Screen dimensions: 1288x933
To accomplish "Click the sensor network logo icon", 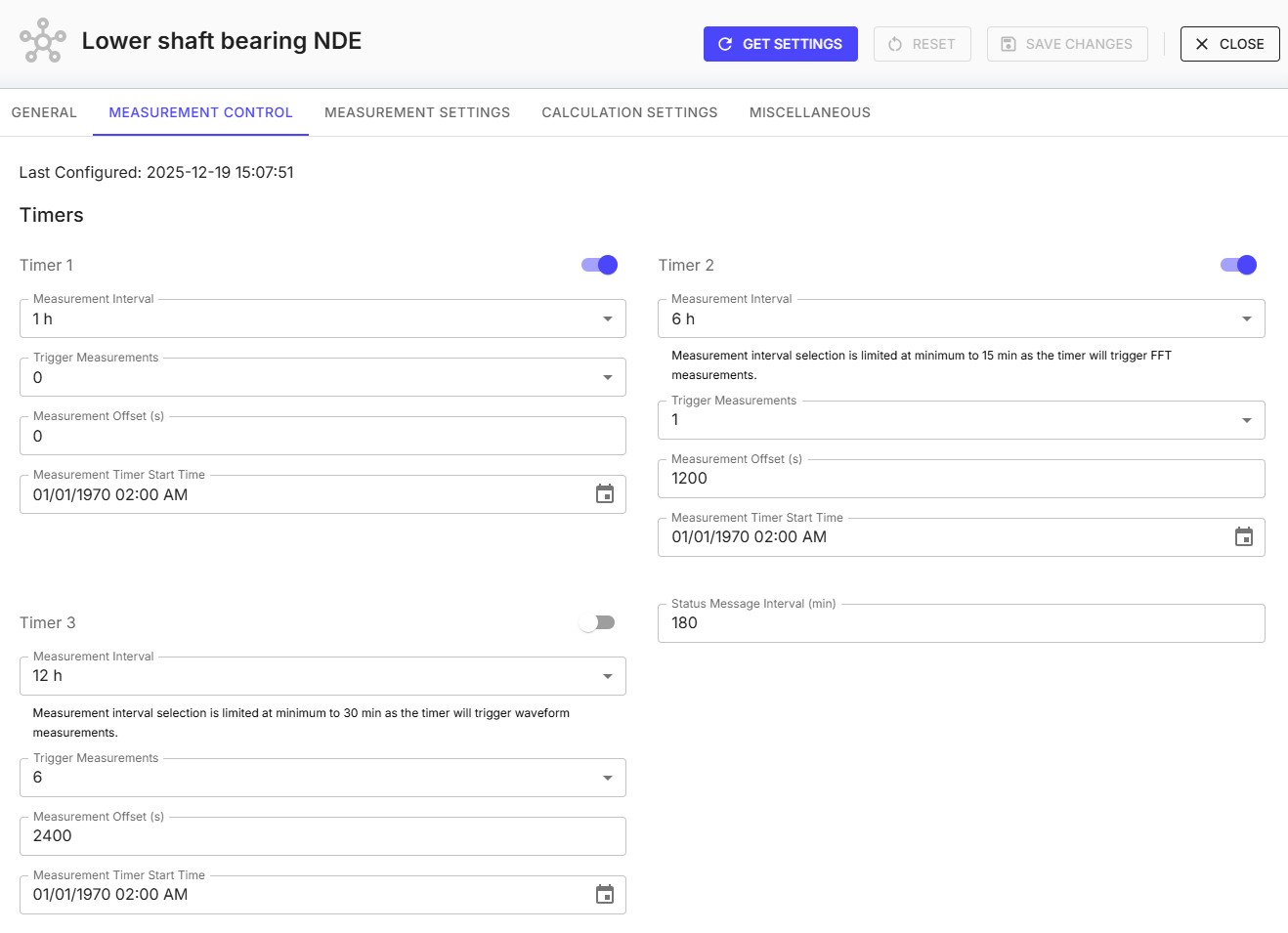I will click(x=43, y=41).
